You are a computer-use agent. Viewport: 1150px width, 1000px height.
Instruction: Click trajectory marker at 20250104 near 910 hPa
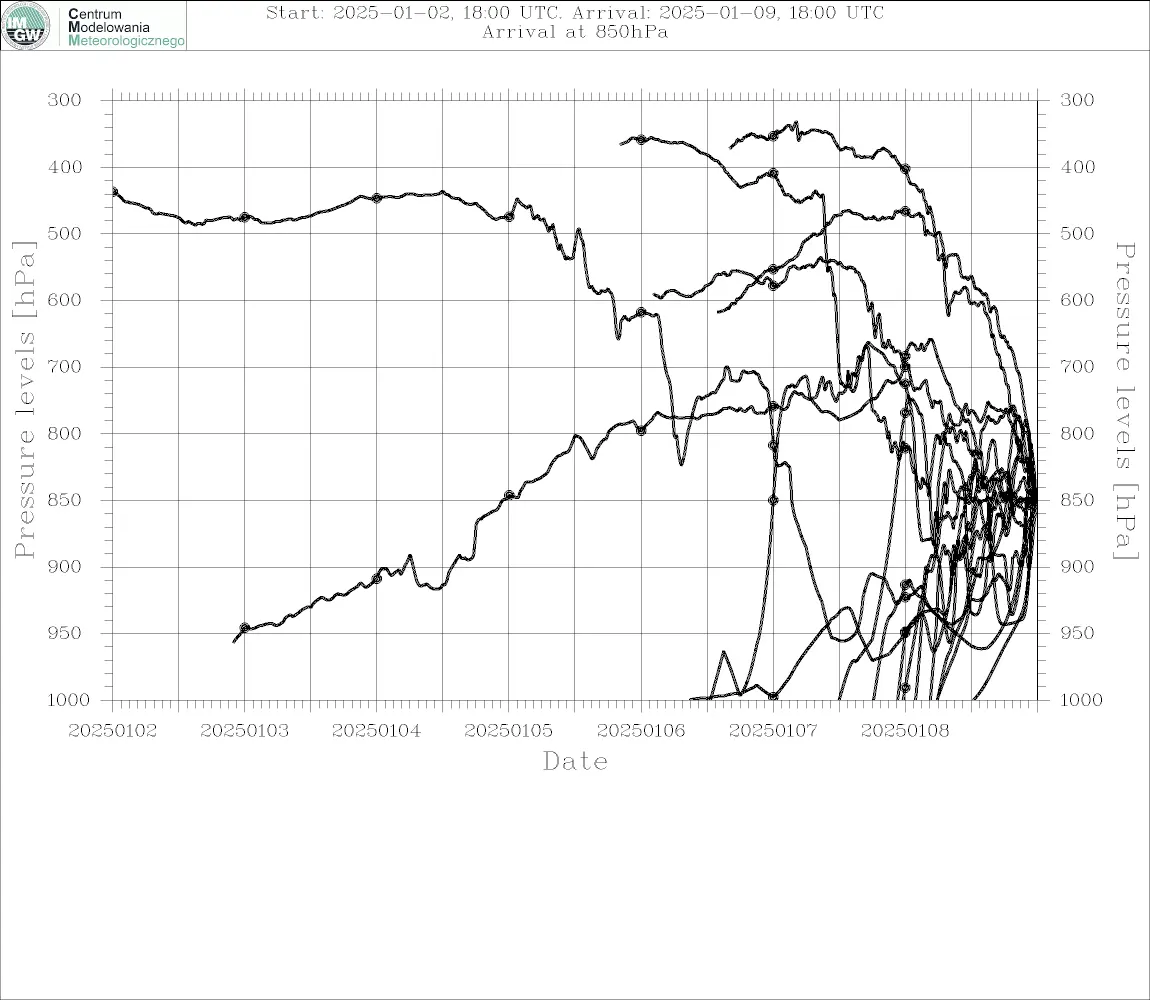377,579
